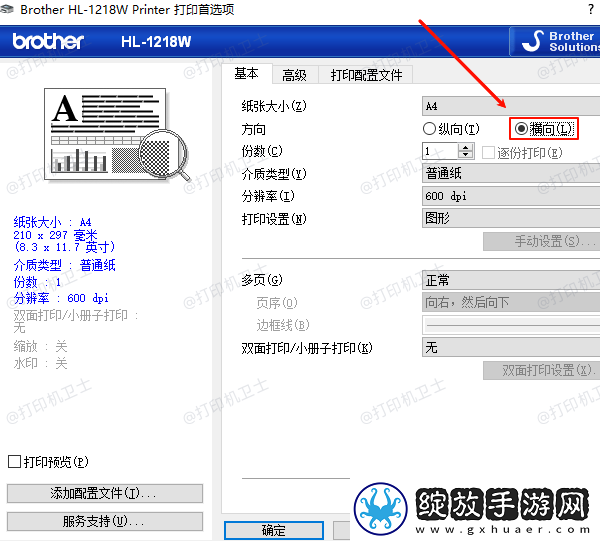Click the summary text 分辨率 : 600 dpi

[61, 298]
